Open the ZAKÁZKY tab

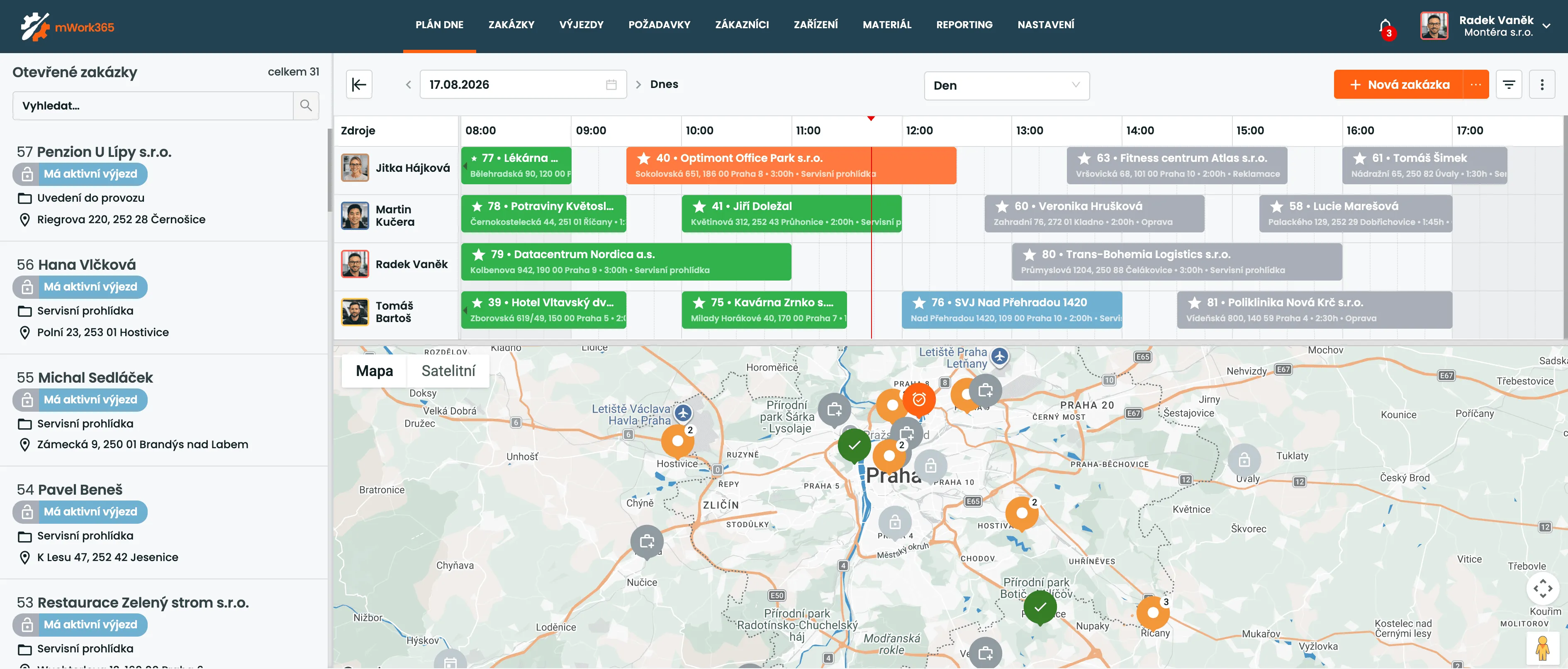click(x=511, y=25)
